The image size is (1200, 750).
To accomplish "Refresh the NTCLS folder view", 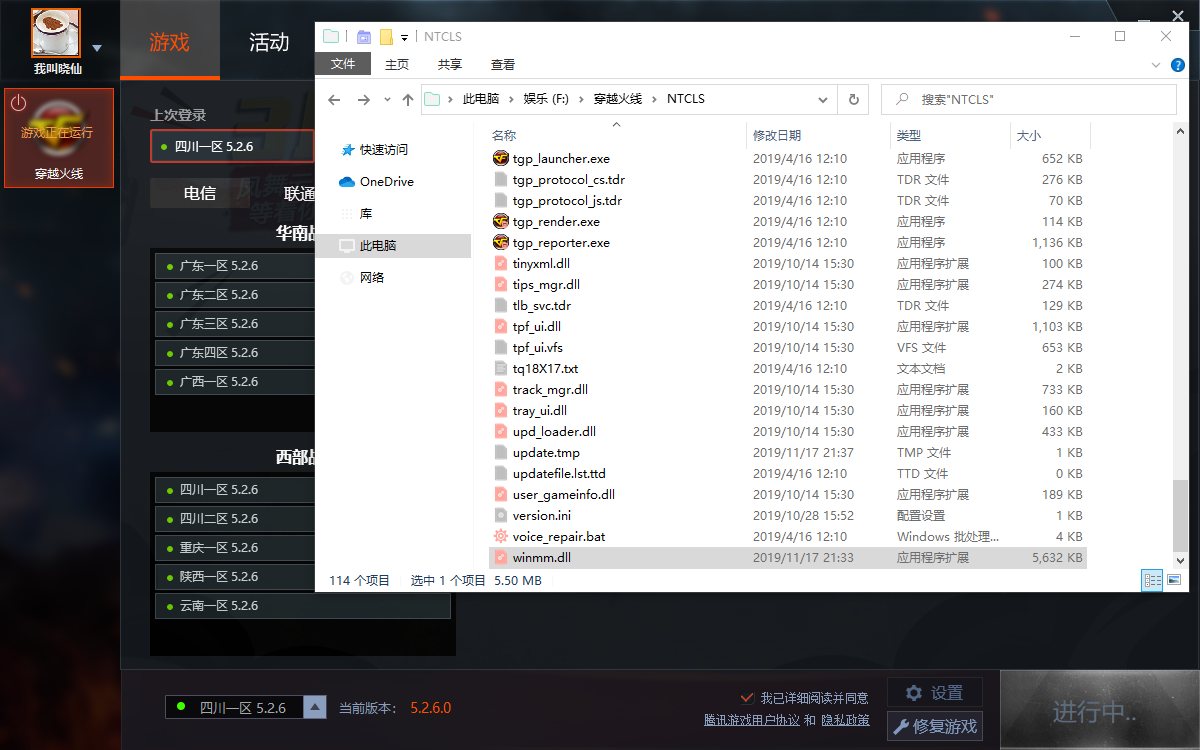I will [853, 99].
